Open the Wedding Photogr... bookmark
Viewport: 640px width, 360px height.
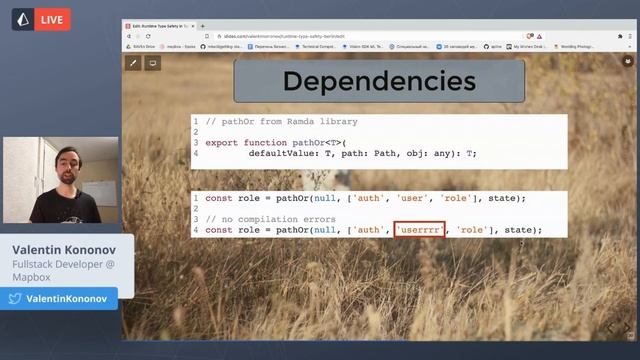pyautogui.click(x=574, y=47)
